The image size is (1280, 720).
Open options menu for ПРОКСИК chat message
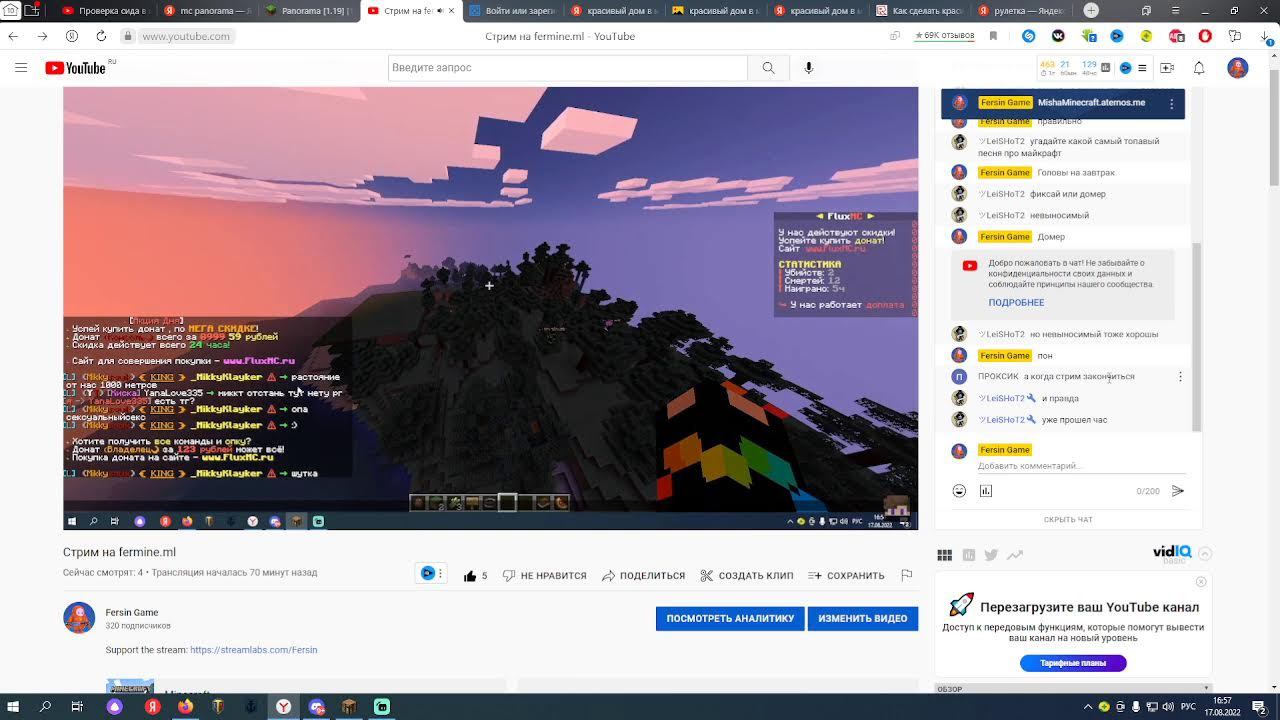pyautogui.click(x=1180, y=377)
